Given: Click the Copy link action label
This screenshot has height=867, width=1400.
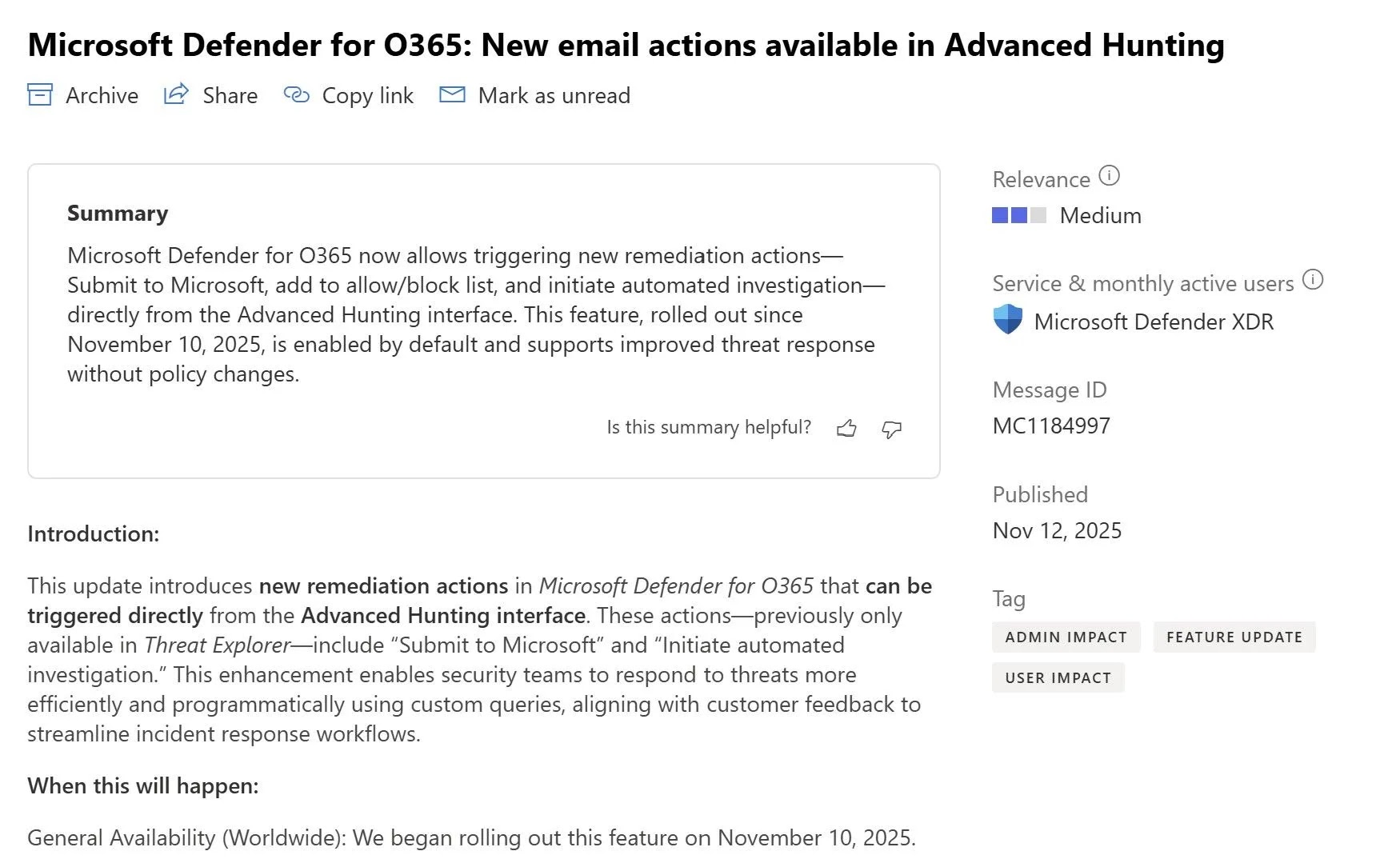Looking at the screenshot, I should tap(366, 95).
